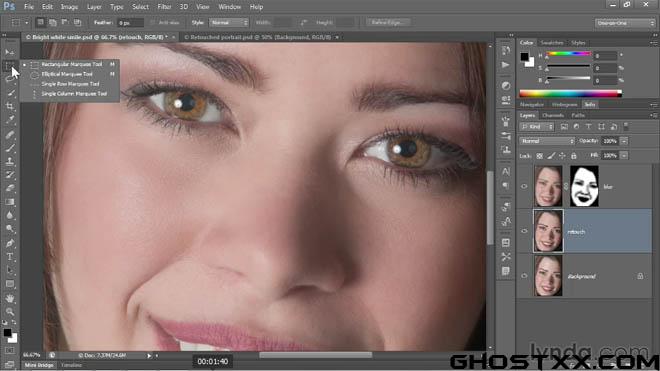Open the Layer menu
The image size is (660, 371).
point(94,7)
